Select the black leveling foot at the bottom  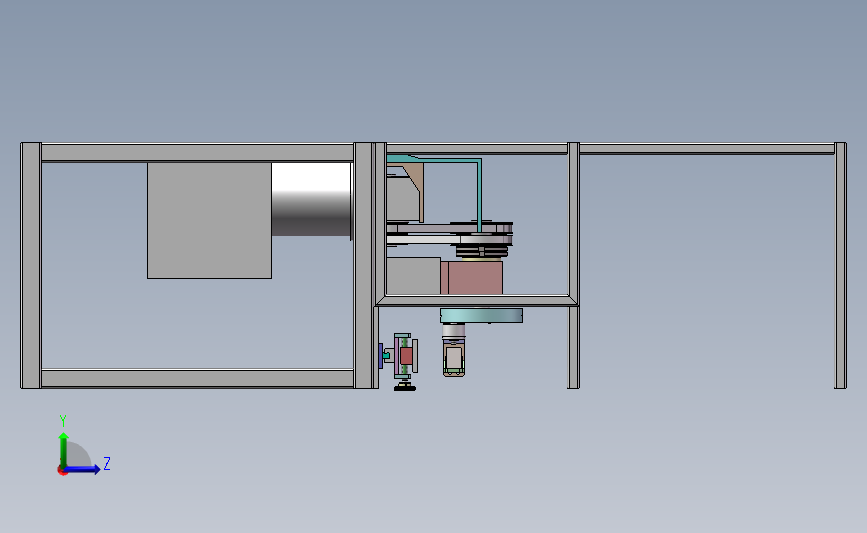tap(405, 387)
